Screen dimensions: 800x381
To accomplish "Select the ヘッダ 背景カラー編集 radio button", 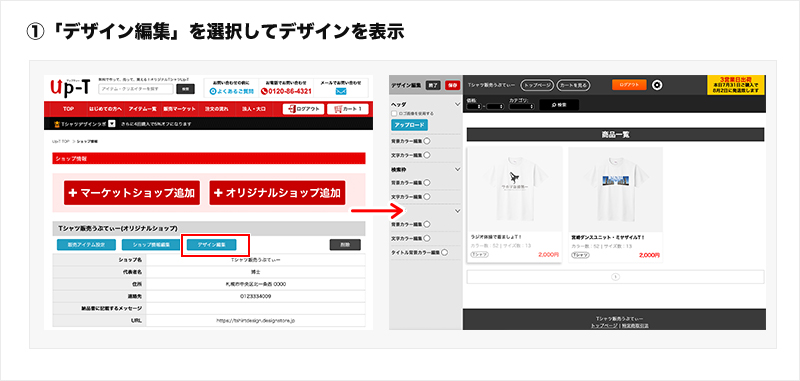I will (x=427, y=141).
